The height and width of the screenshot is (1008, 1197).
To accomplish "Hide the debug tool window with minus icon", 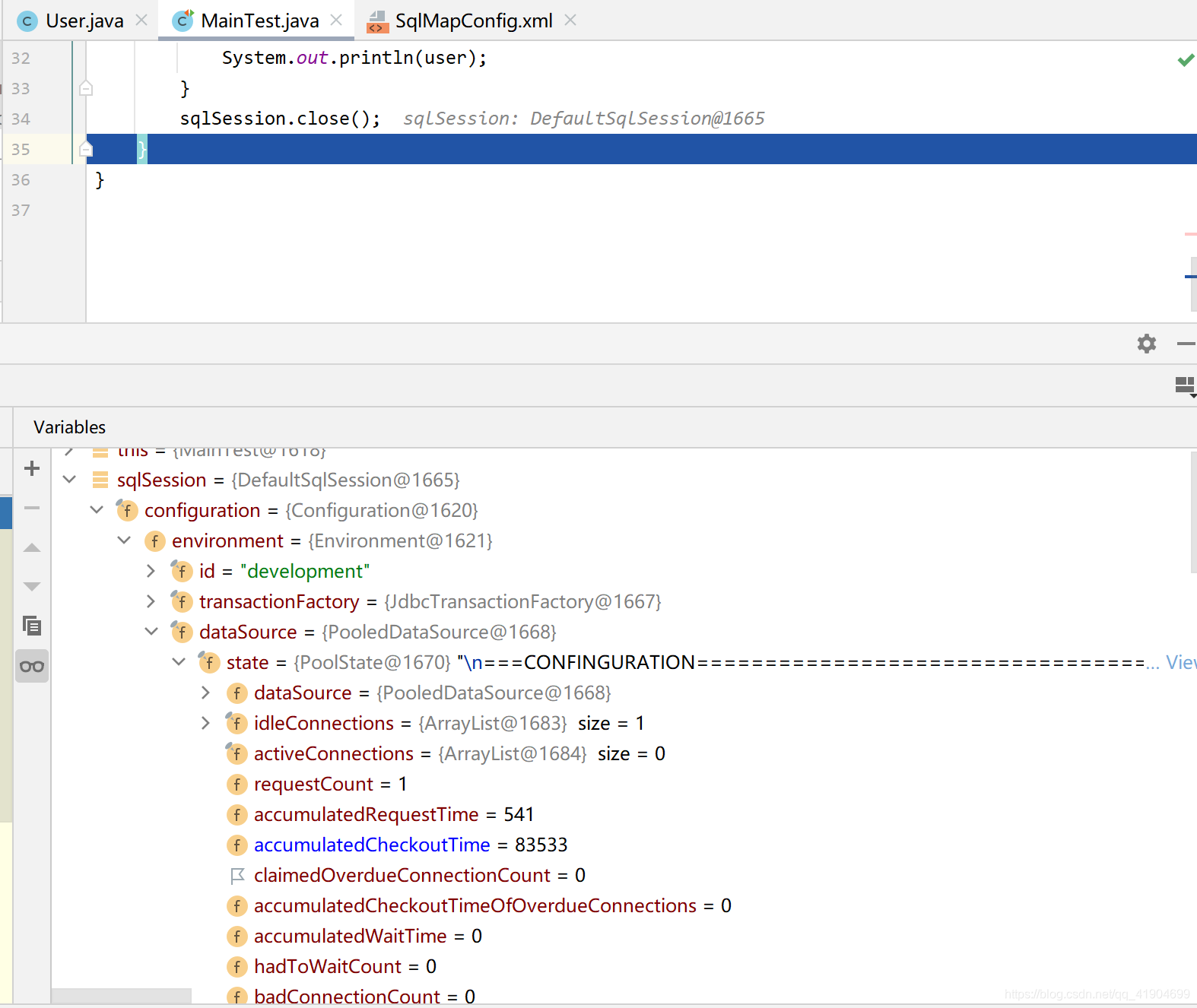I will tap(1186, 344).
